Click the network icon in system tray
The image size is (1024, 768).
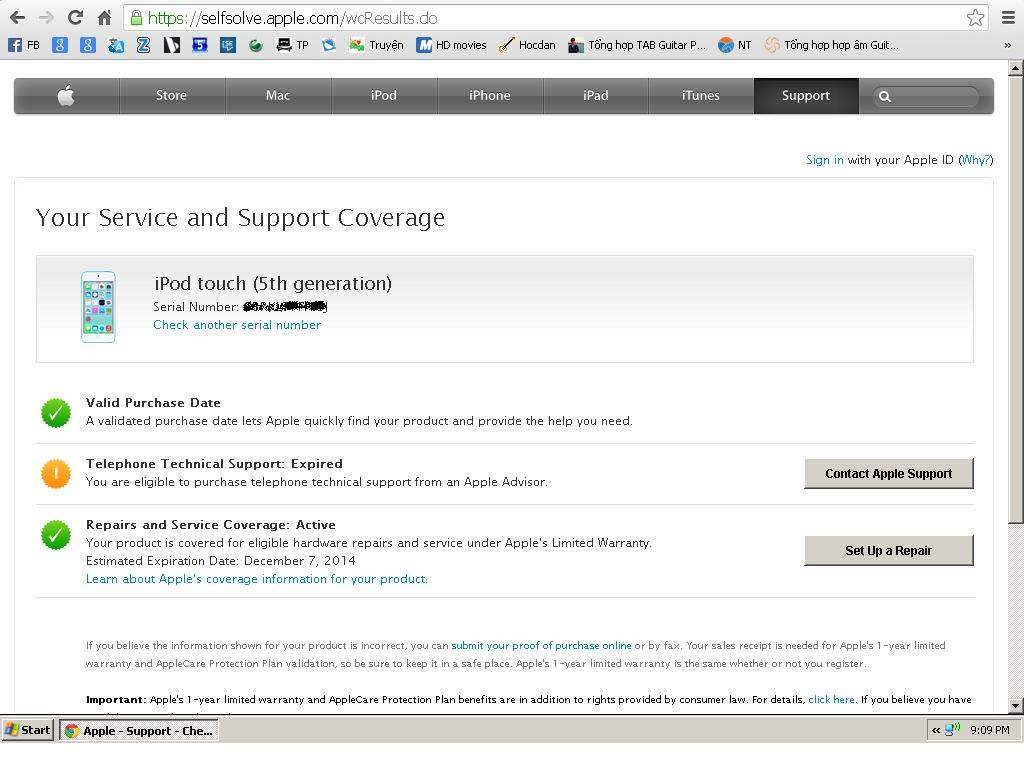(x=953, y=729)
